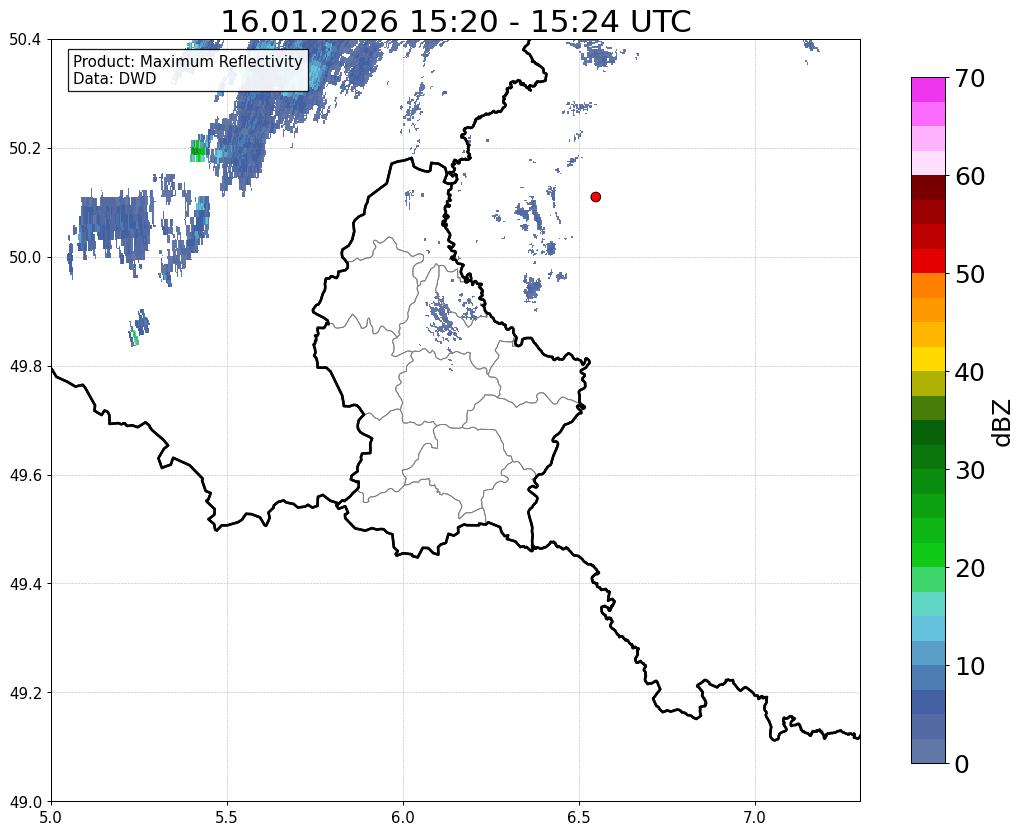Click the y-axis tick label '49.2'

click(x=25, y=693)
